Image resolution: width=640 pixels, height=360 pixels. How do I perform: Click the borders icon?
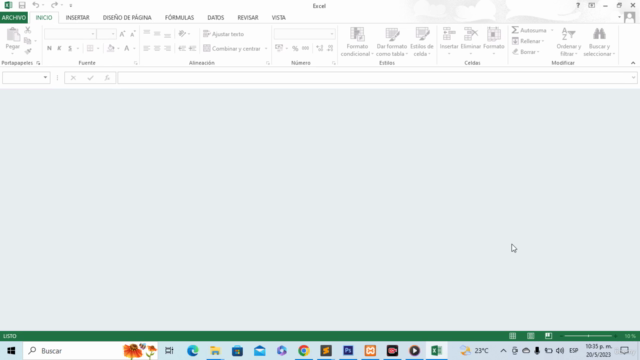coord(90,48)
